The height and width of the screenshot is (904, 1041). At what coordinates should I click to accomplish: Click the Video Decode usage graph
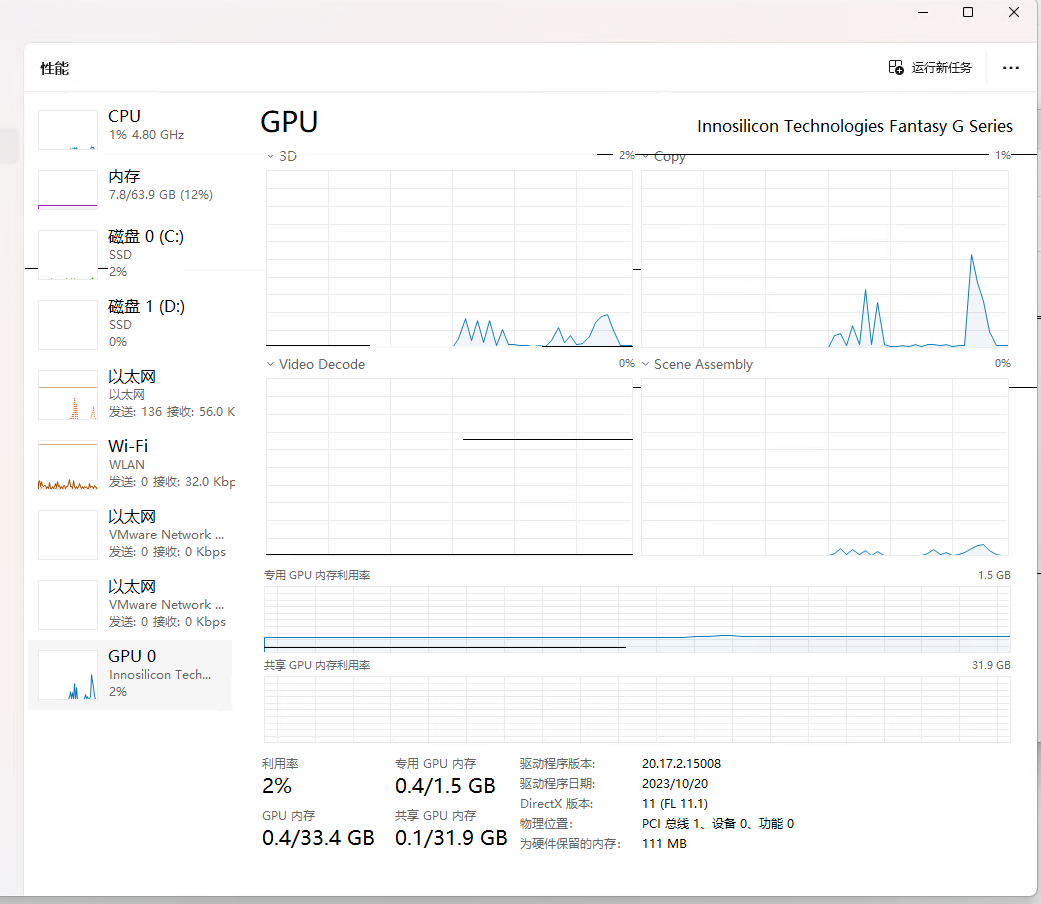point(449,467)
